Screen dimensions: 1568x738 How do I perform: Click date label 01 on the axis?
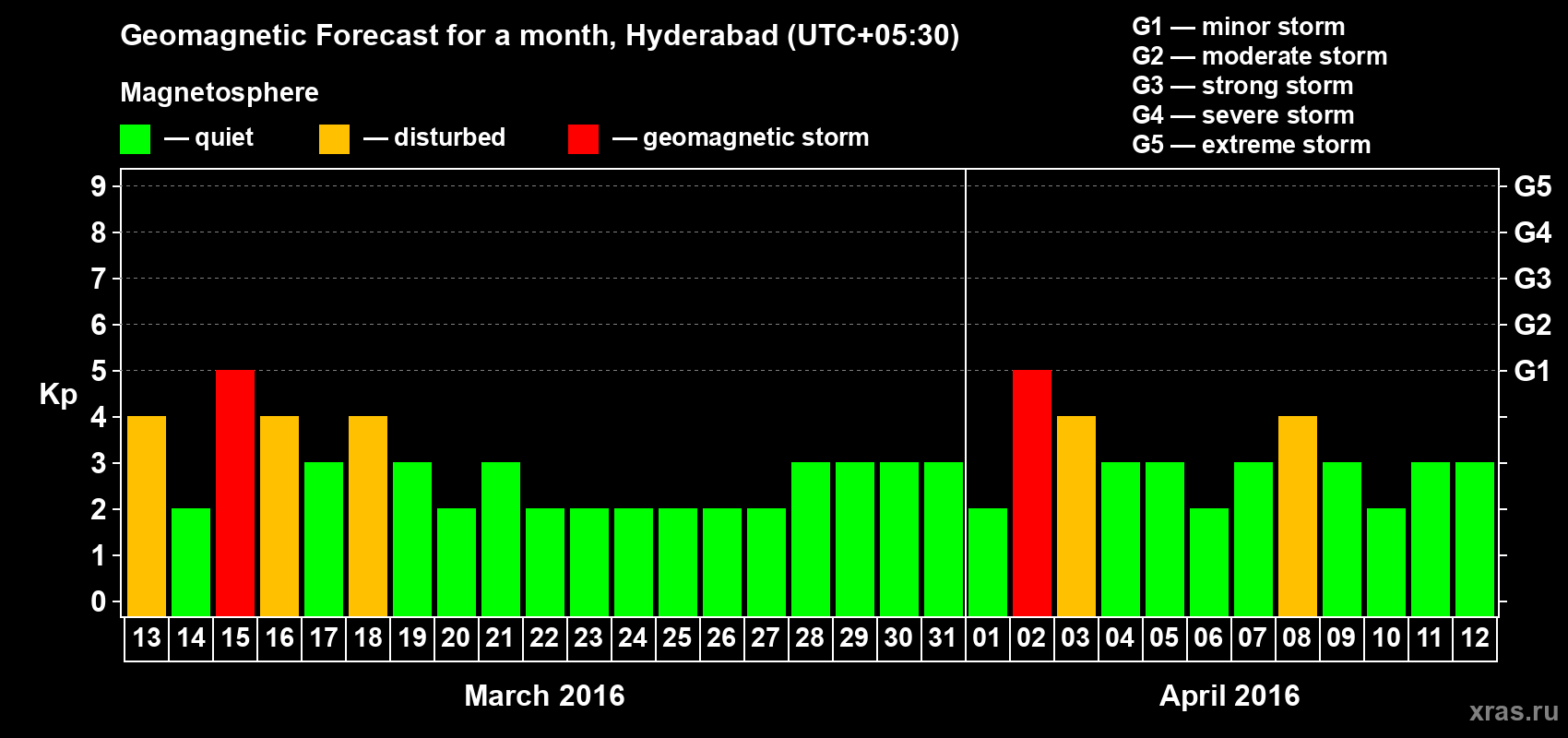pyautogui.click(x=987, y=637)
